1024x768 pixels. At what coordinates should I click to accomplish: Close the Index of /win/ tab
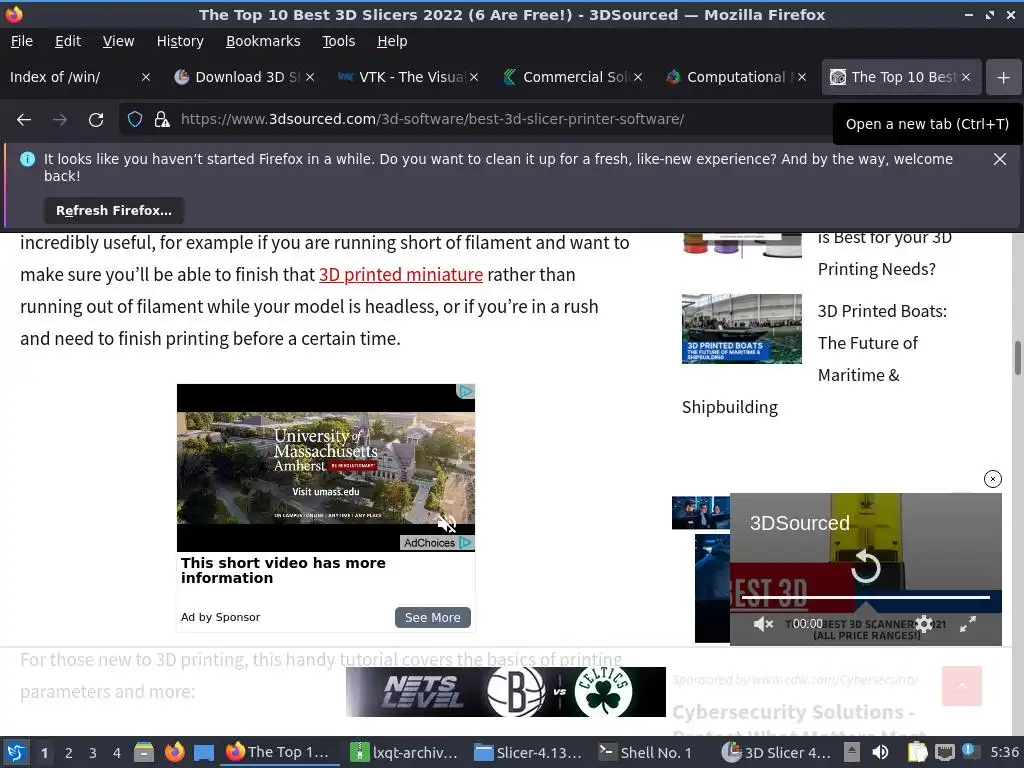pos(146,77)
